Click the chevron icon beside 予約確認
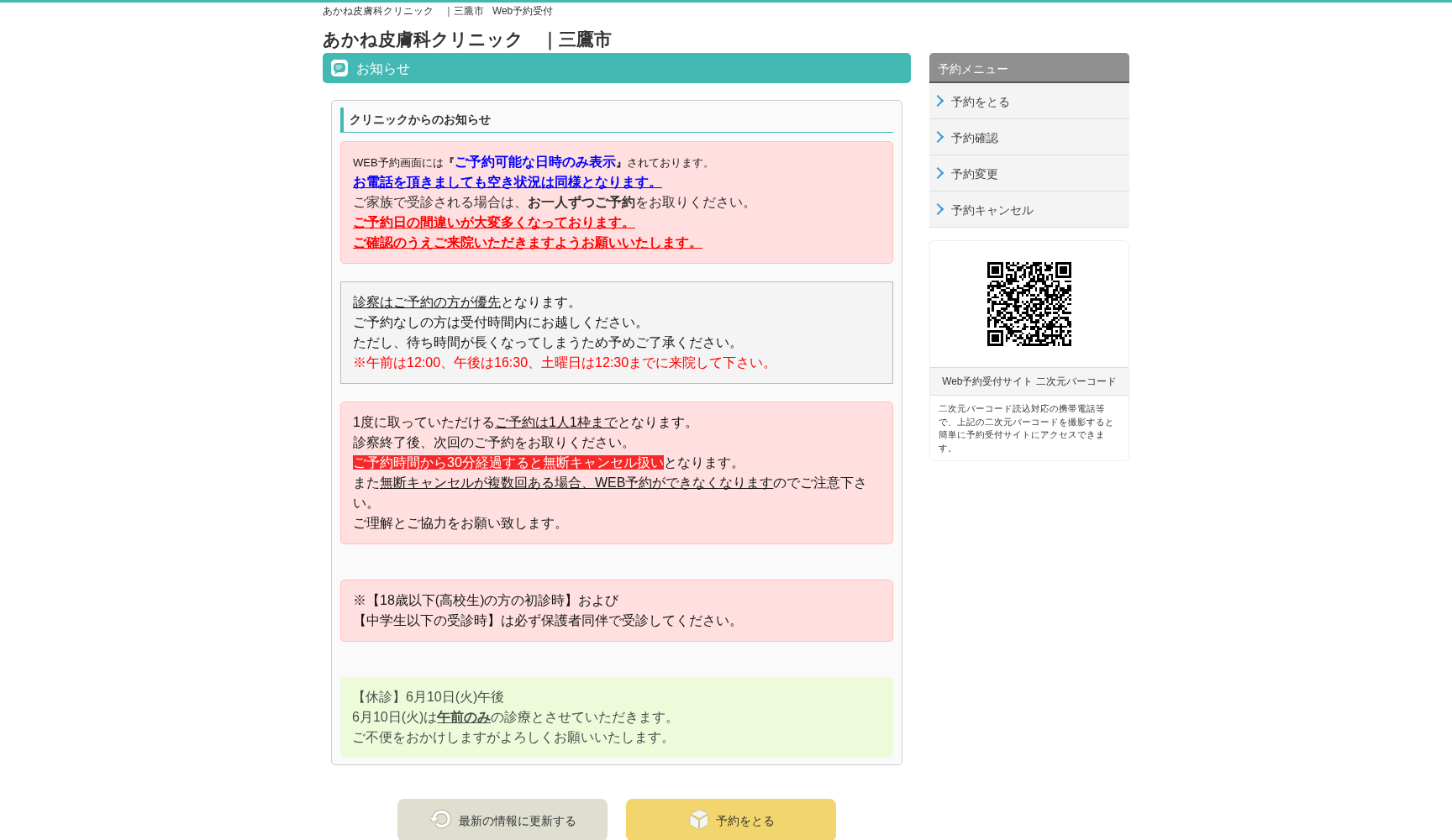Viewport: 1452px width, 840px height. coord(940,138)
